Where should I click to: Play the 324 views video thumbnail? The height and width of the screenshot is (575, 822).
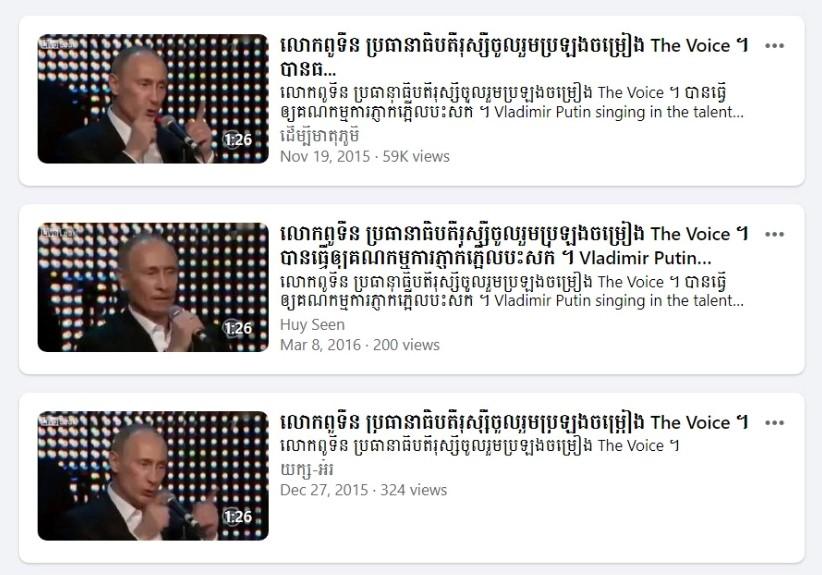[153, 475]
